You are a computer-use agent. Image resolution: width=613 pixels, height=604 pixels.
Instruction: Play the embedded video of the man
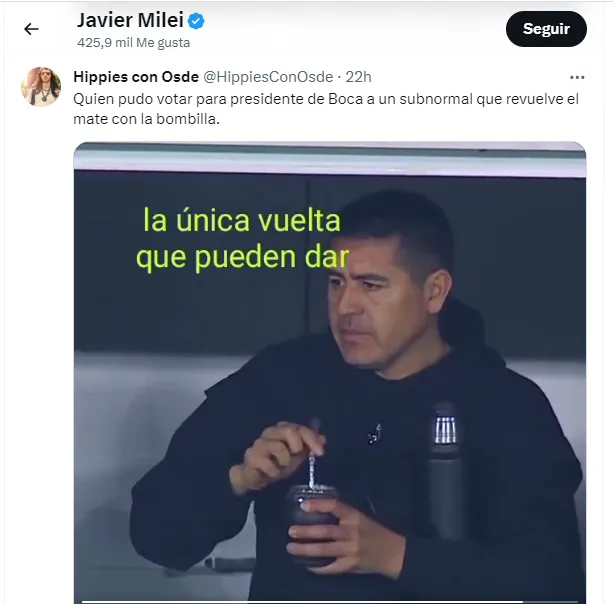(330, 373)
